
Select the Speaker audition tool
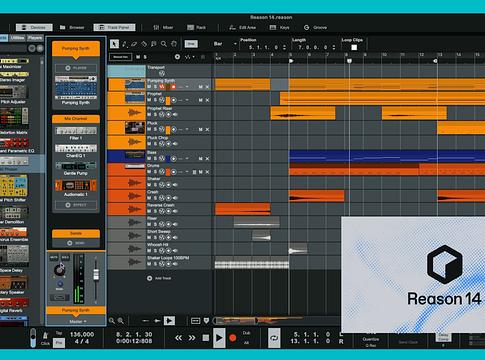point(154,44)
